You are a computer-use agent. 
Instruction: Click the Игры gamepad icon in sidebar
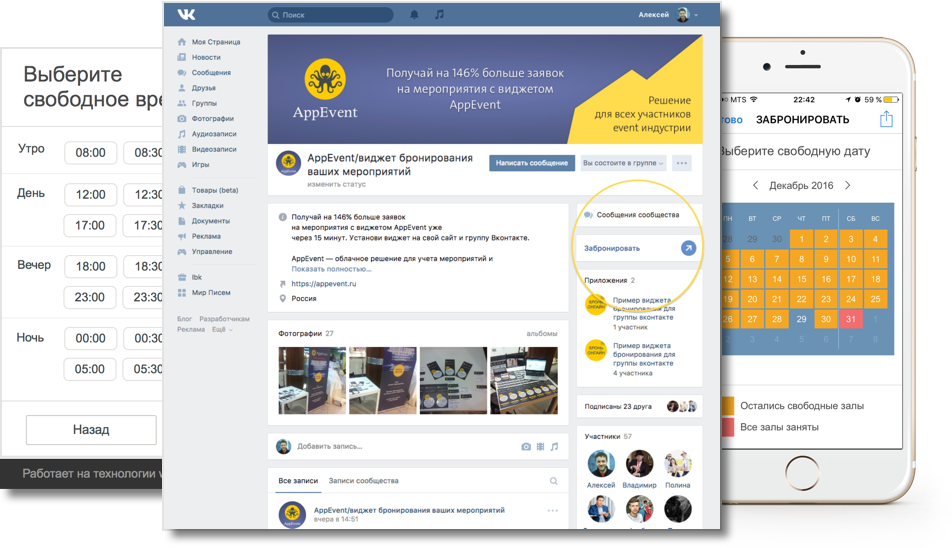[182, 164]
